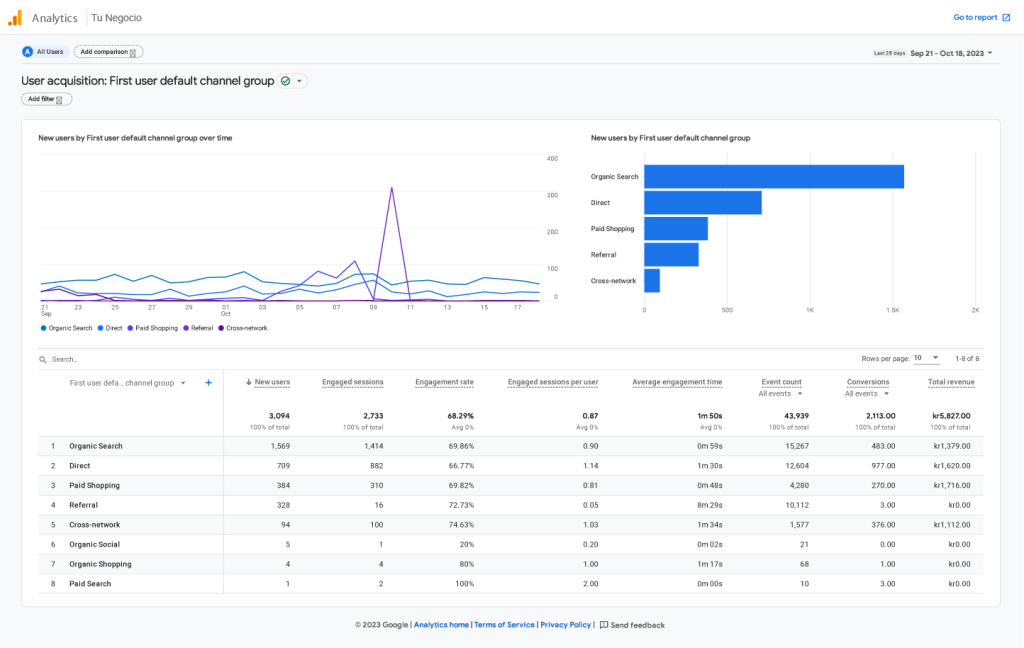Viewport: 1024px width, 648px height.
Task: Click the Google Analytics logo icon
Action: 15,17
